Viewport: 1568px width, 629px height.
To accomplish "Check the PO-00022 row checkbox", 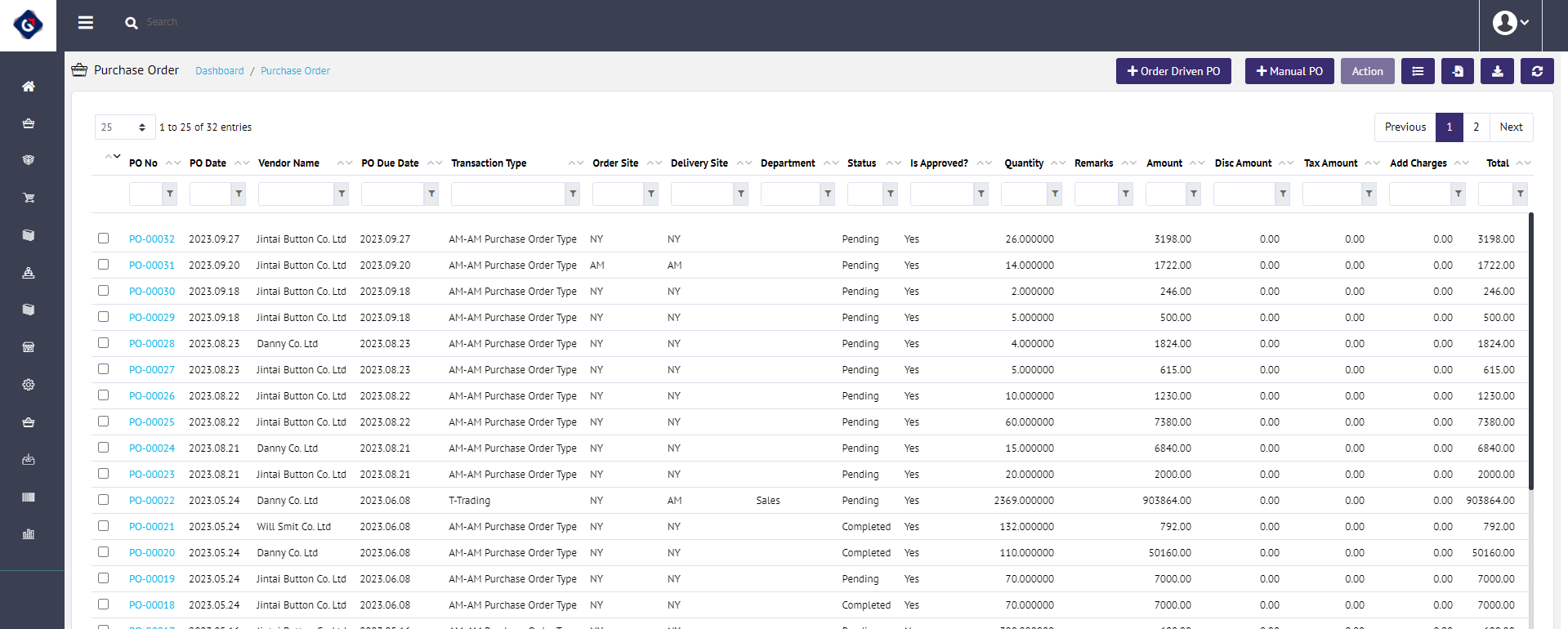I will 103,500.
